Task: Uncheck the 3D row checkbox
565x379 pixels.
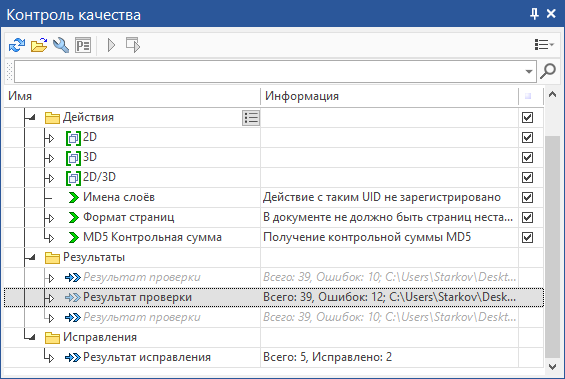Action: pyautogui.click(x=528, y=157)
